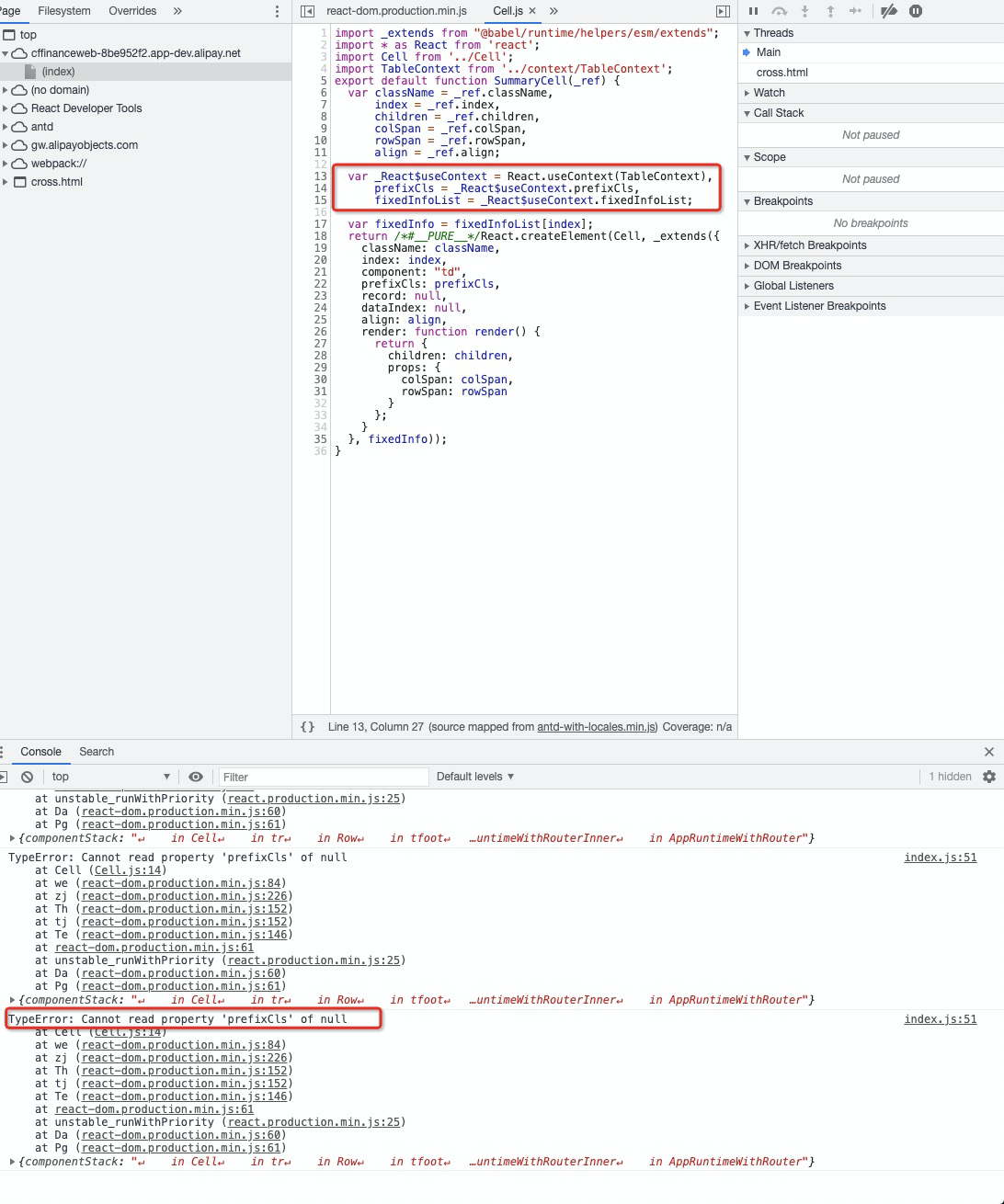Step over next function call

(x=778, y=11)
